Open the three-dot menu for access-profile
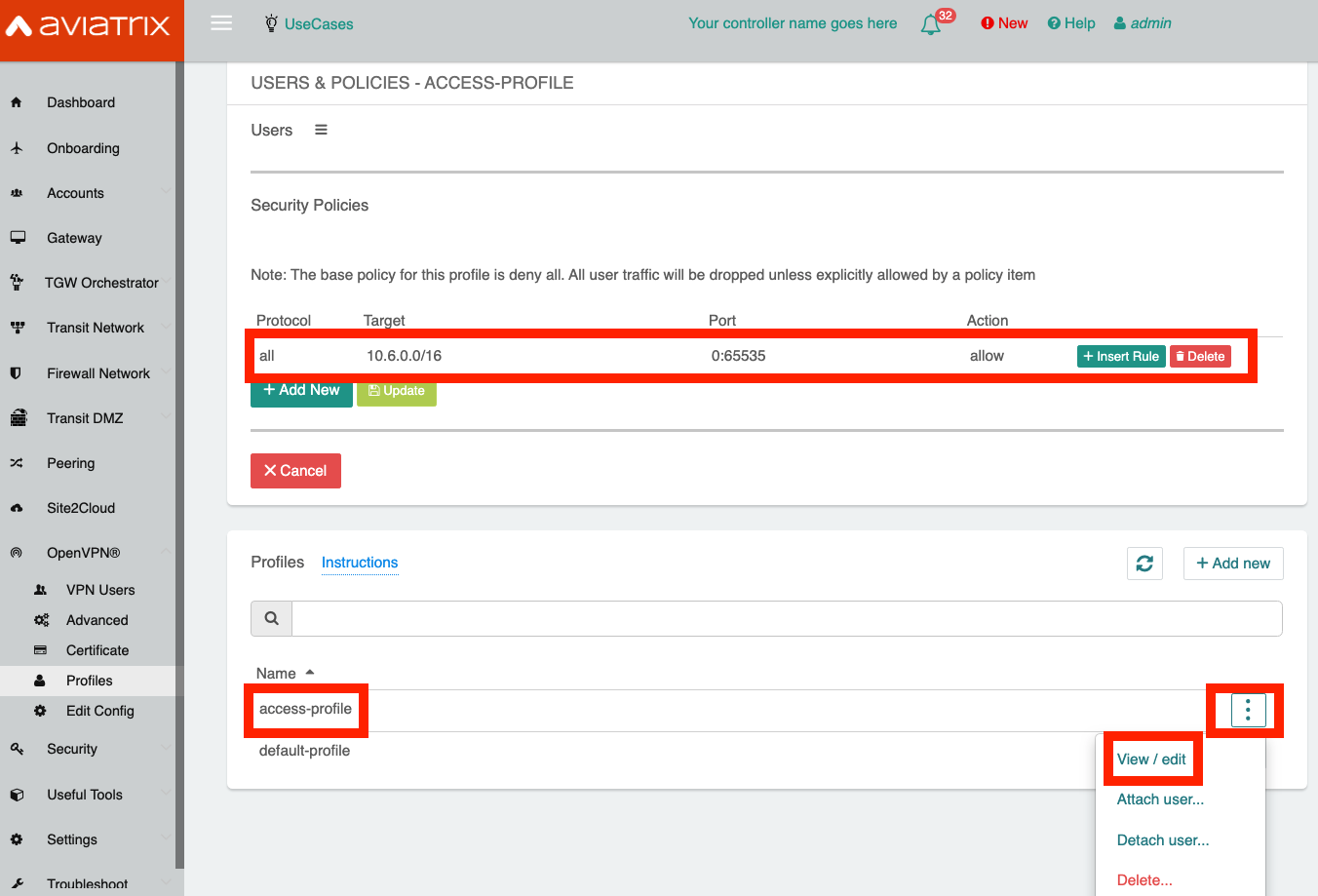 tap(1247, 711)
